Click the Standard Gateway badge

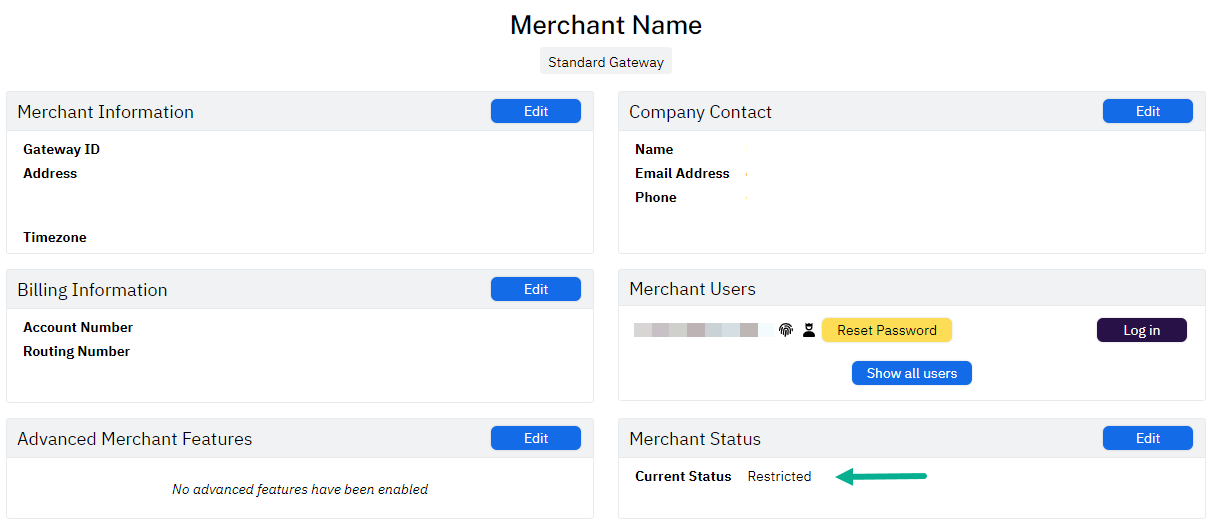(x=606, y=62)
